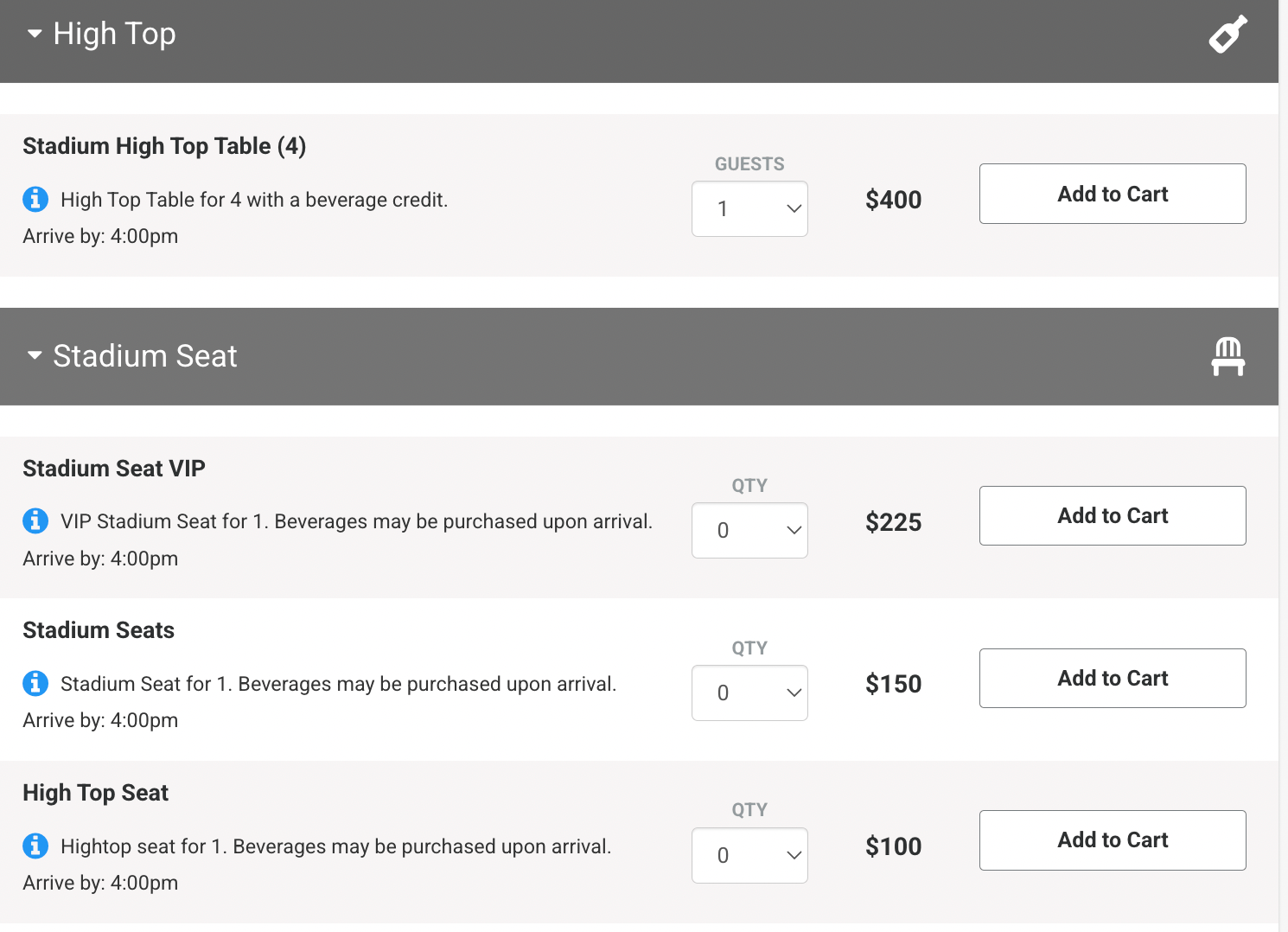Open Guests dropdown for High Top Table
This screenshot has width=1288, height=932.
pyautogui.click(x=749, y=208)
